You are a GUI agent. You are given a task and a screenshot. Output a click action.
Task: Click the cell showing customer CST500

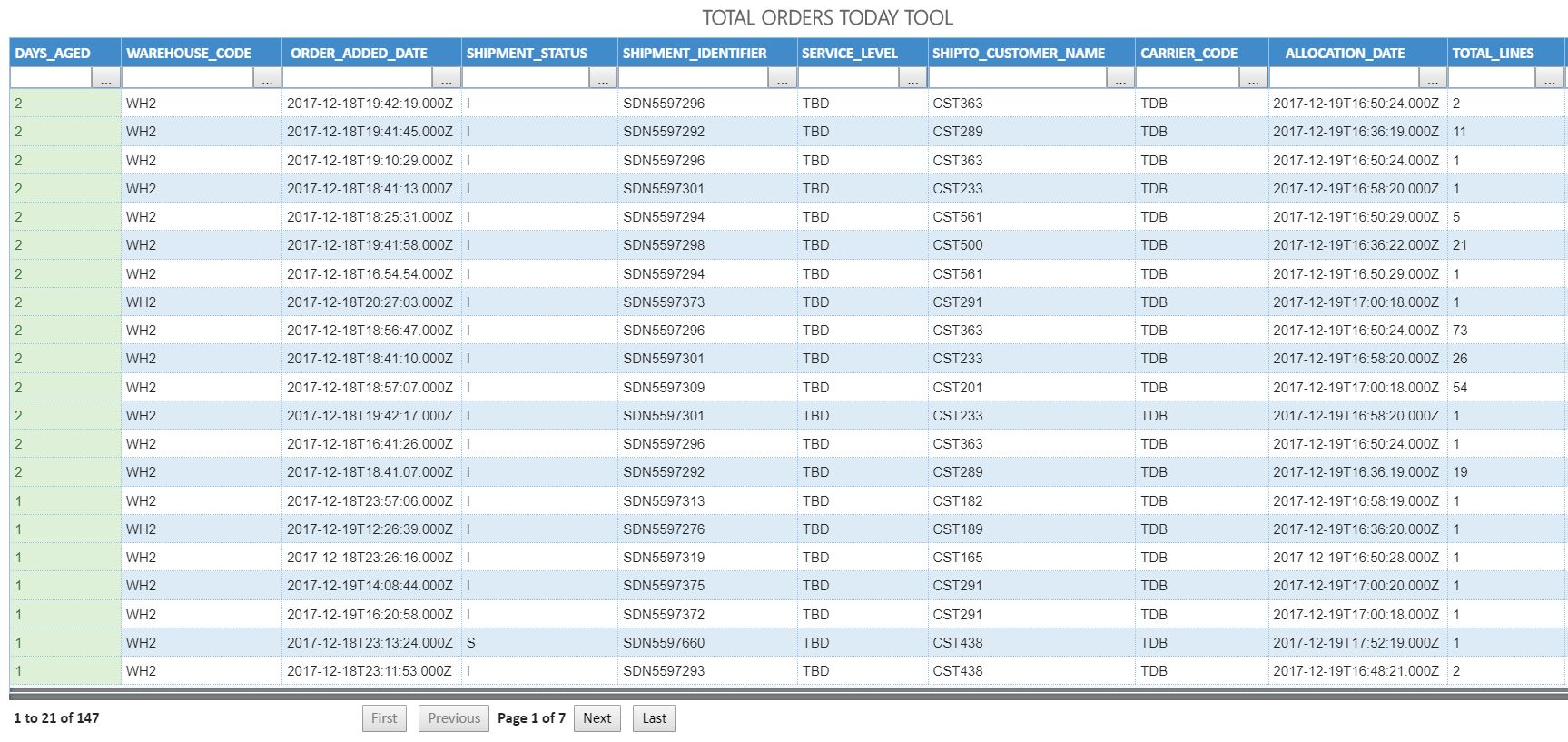[958, 245]
